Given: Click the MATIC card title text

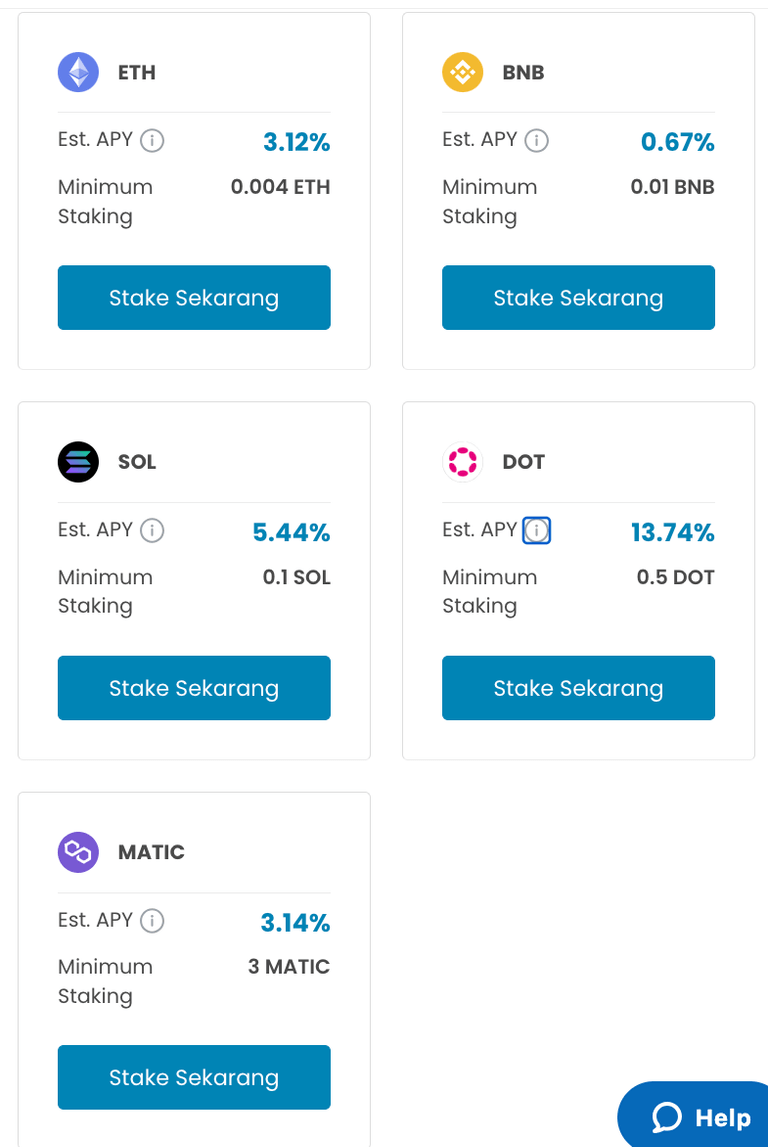Looking at the screenshot, I should point(151,852).
